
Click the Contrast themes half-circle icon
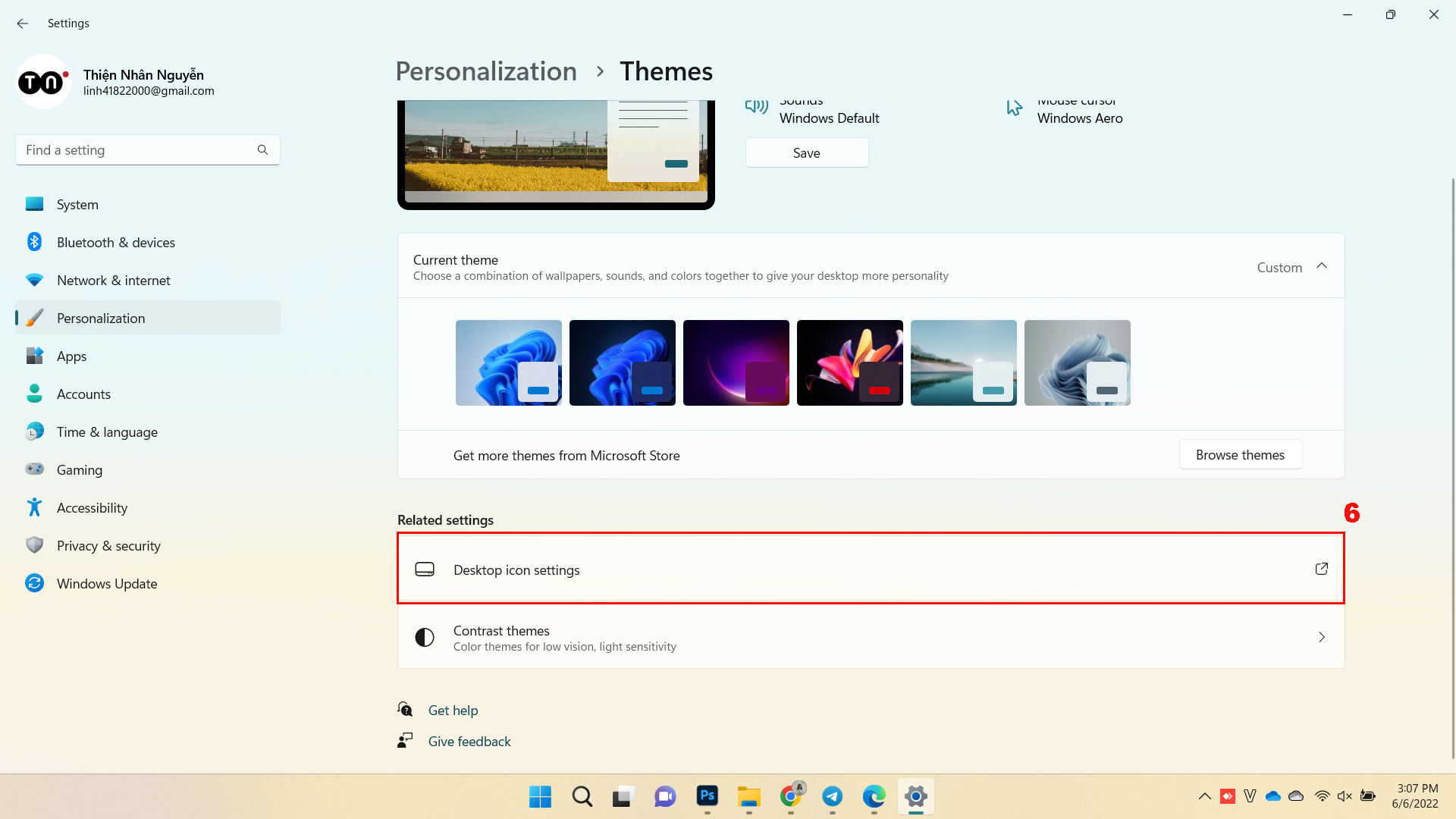coord(425,638)
